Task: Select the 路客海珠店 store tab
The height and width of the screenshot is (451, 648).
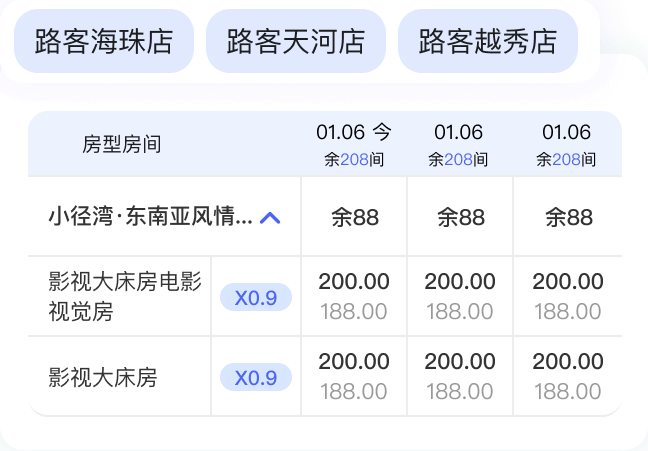Action: point(104,42)
